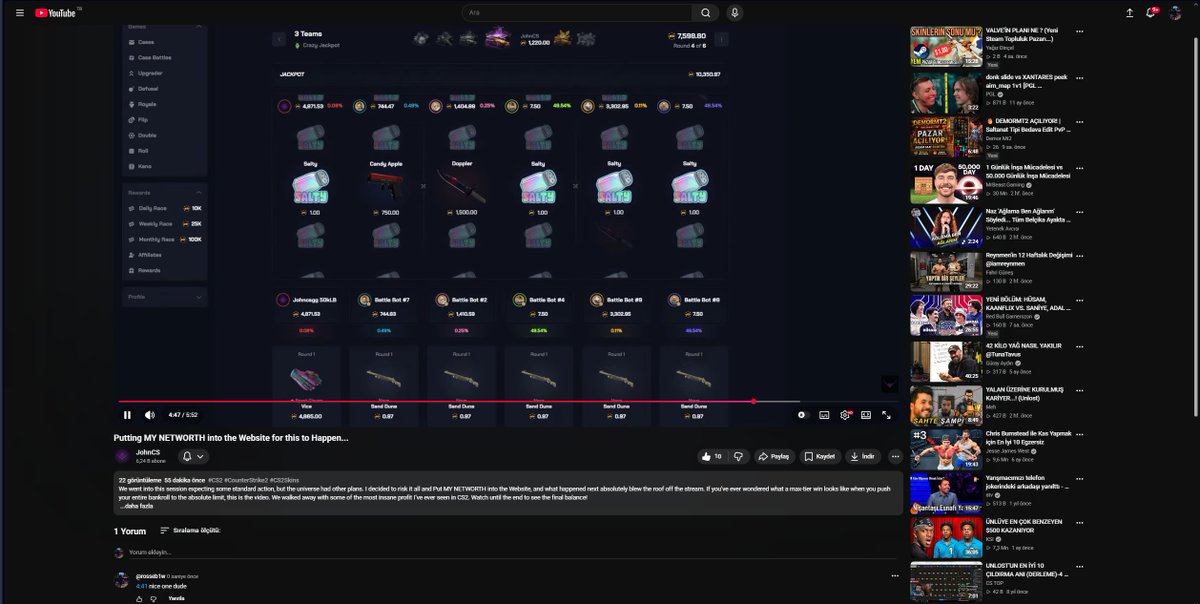This screenshot has width=1200, height=604.
Task: Open subscription notification bell dropdown
Action: [x=193, y=456]
